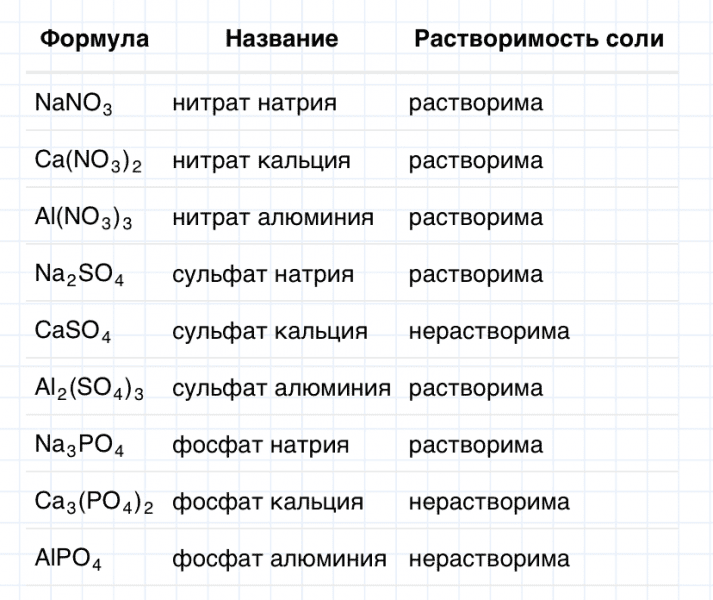Click the name "сульфат натрия"
This screenshot has height=600, width=713.
(263, 274)
